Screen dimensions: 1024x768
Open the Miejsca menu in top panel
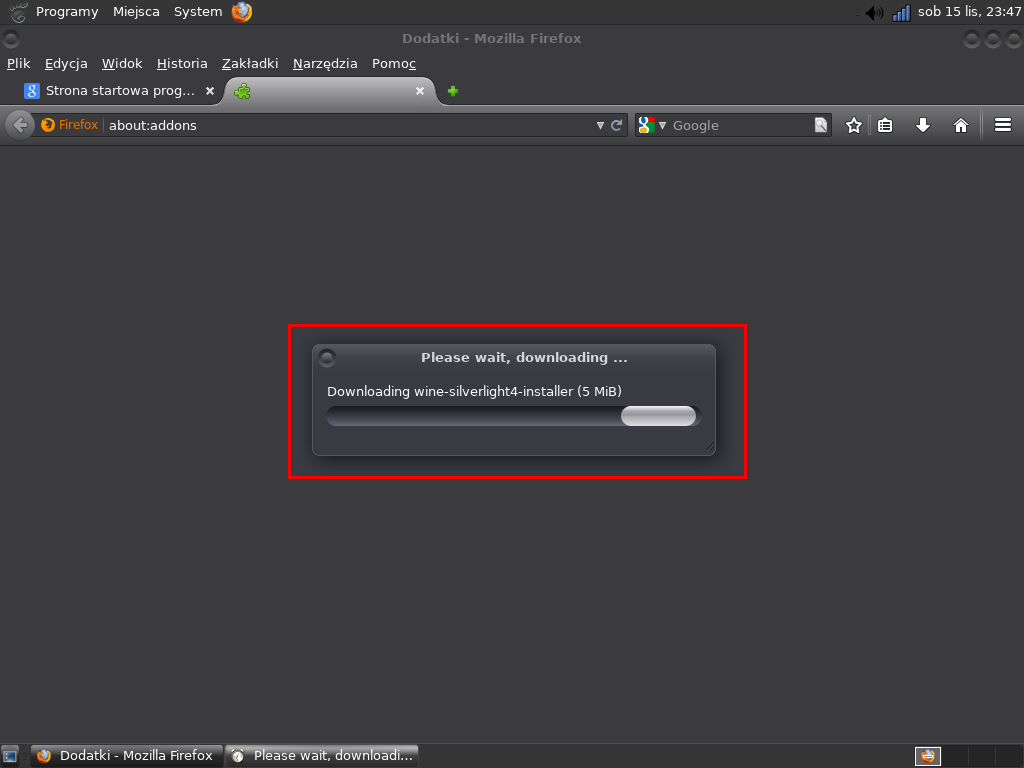pos(136,12)
